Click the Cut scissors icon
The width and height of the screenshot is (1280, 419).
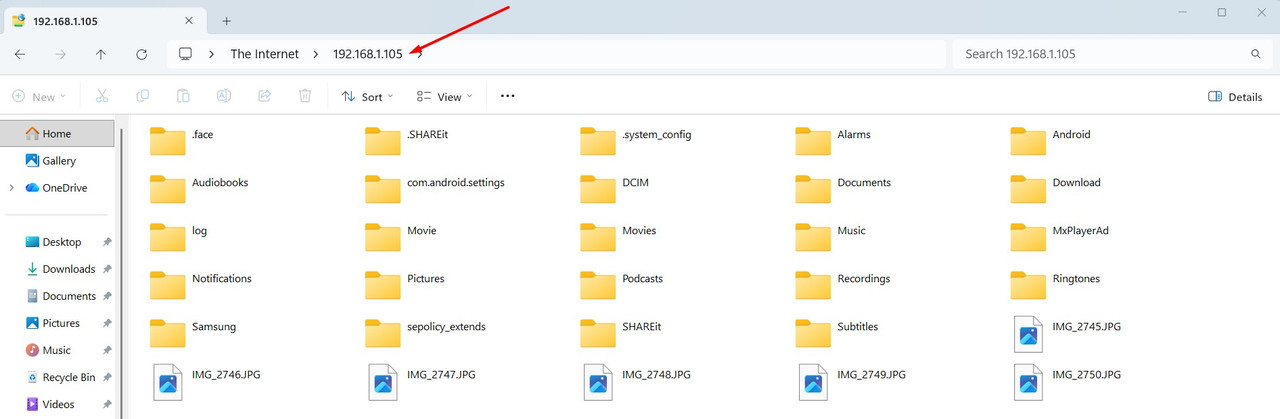click(x=101, y=96)
